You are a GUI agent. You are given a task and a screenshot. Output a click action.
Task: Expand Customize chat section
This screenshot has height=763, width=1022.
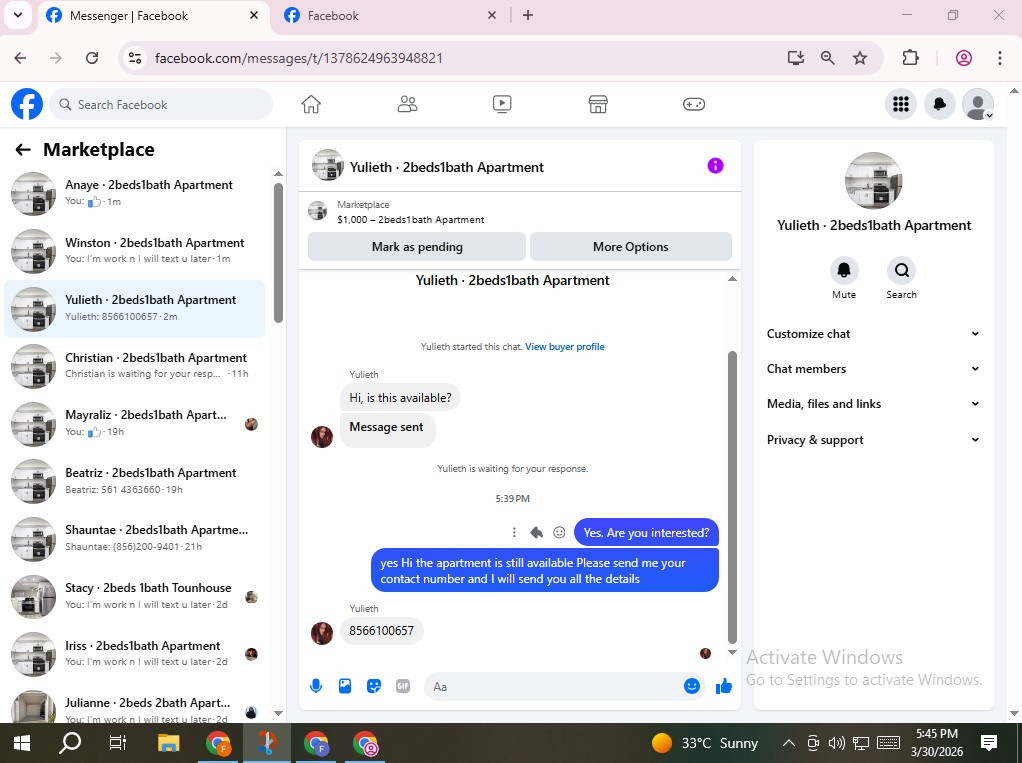click(x=873, y=334)
